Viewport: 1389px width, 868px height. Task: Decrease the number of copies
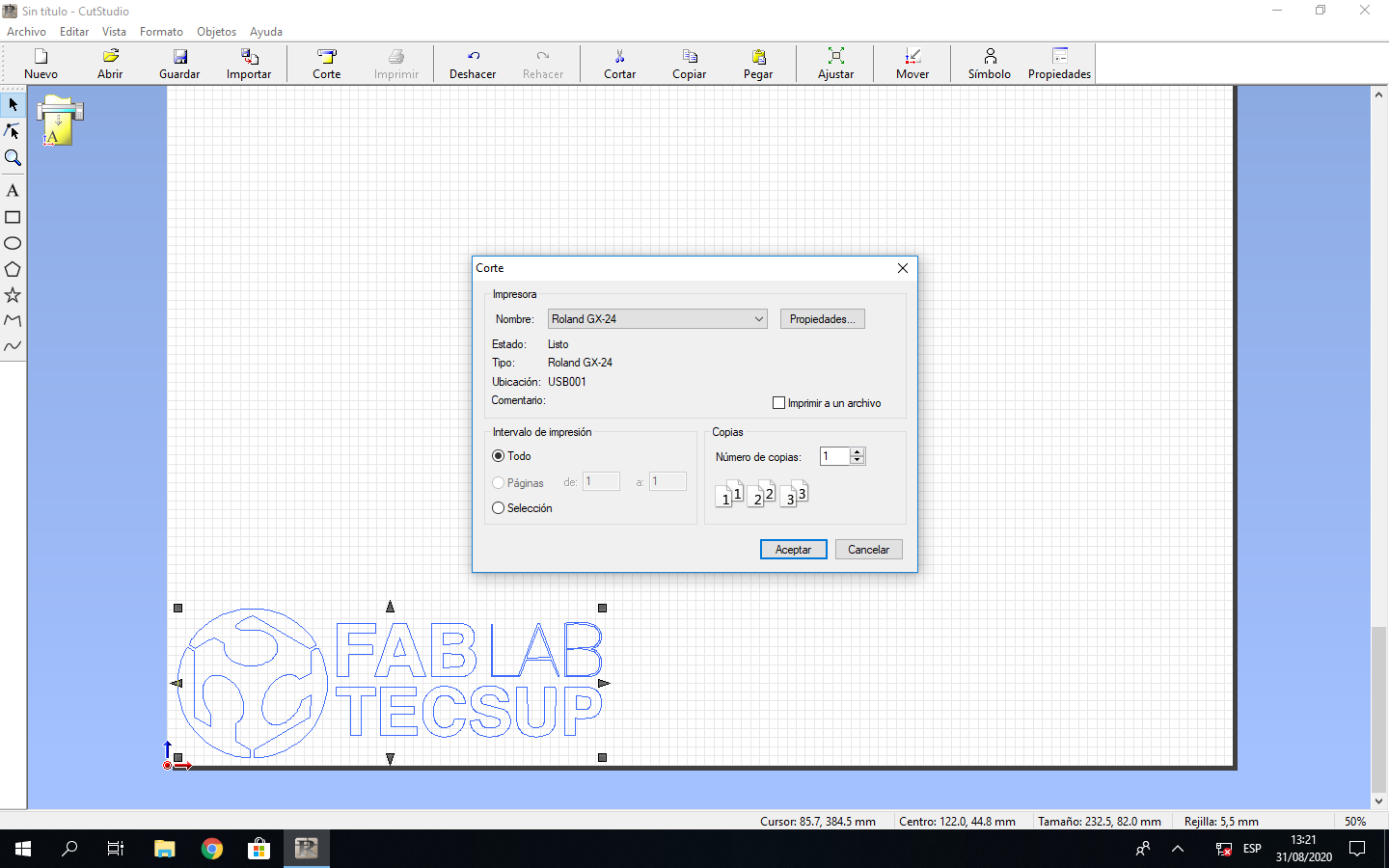tap(858, 461)
